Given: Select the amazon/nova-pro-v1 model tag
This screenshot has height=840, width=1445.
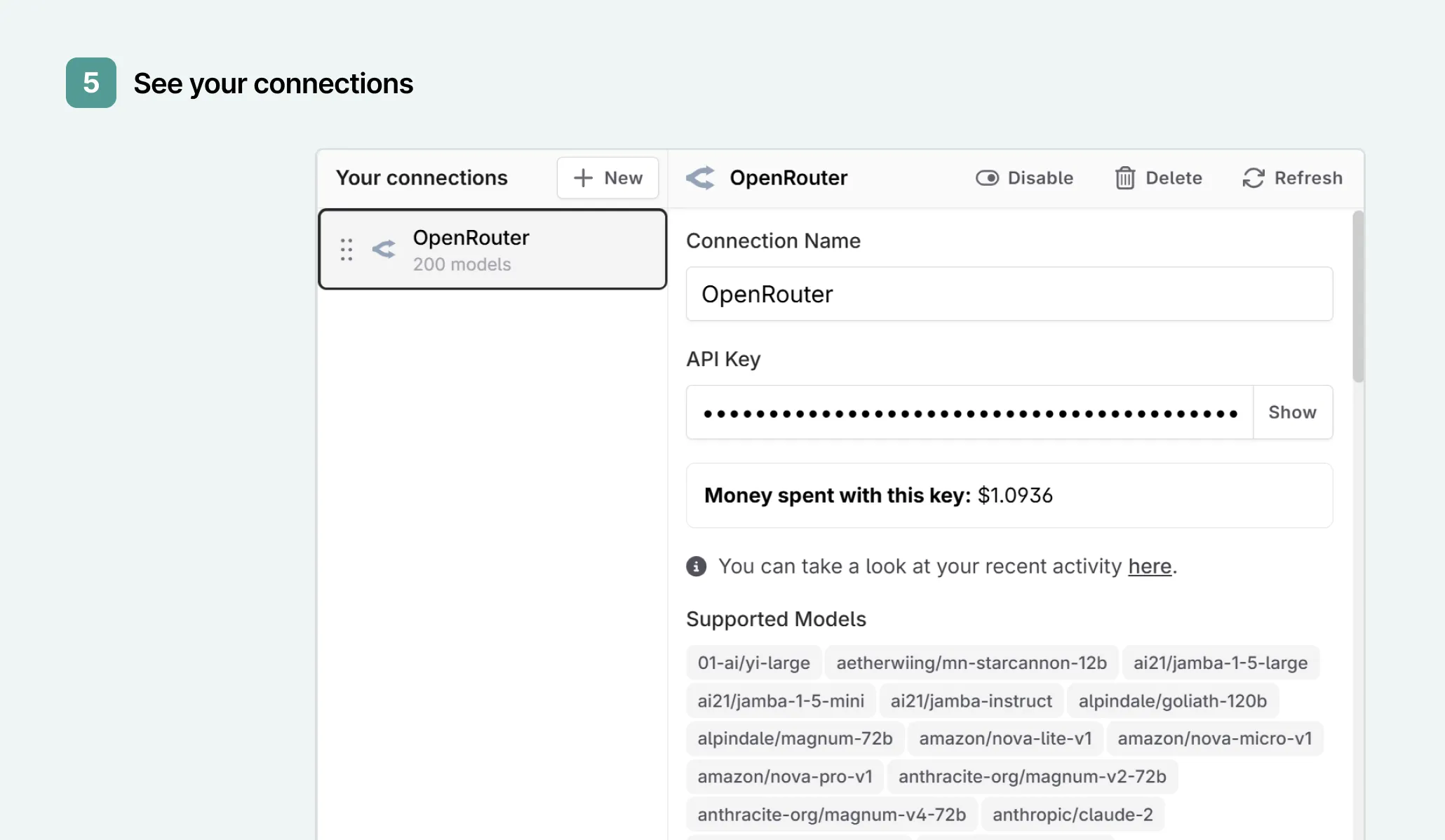Looking at the screenshot, I should [x=784, y=776].
